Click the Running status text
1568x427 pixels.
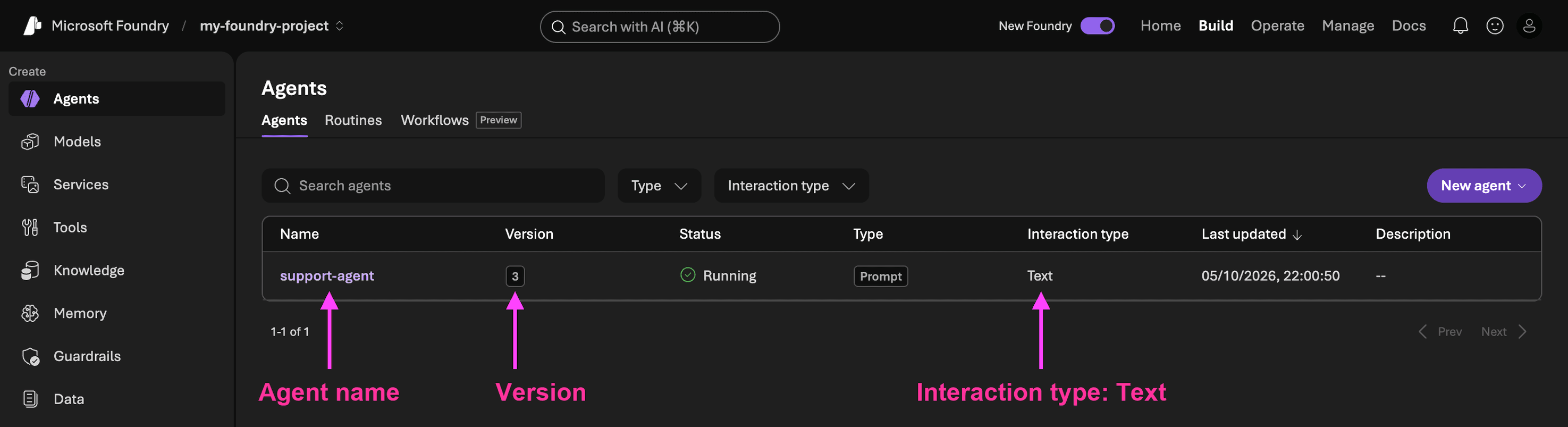729,276
